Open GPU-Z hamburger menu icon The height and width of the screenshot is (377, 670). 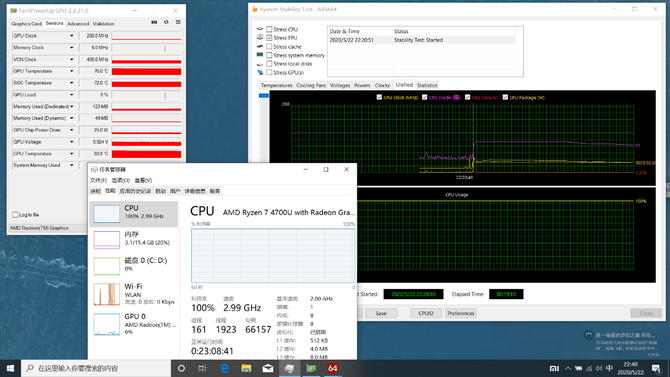[x=178, y=22]
